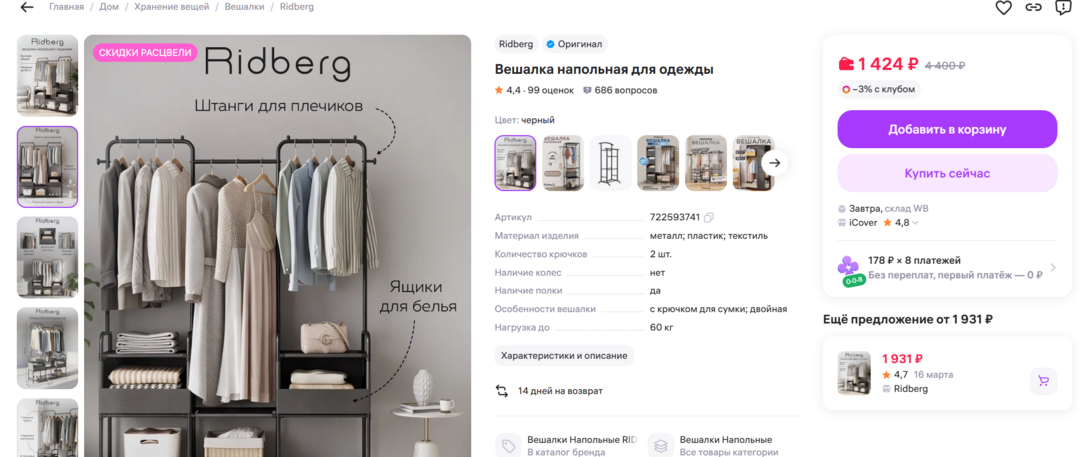Open installment payment details chevron
The image size is (1090, 457).
[1053, 268]
